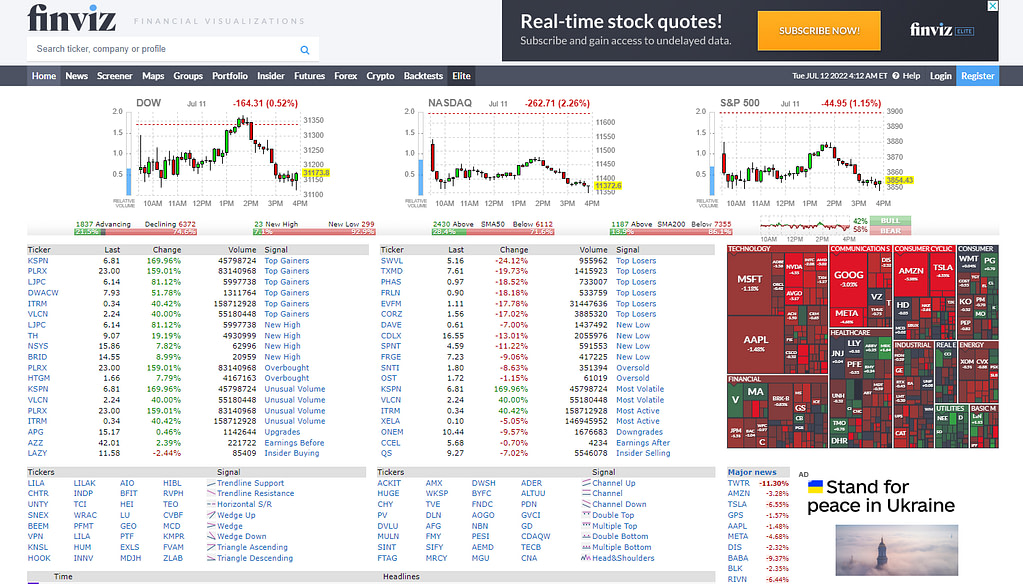Click the search magnifier icon
This screenshot has height=584, width=1023.
(x=304, y=48)
